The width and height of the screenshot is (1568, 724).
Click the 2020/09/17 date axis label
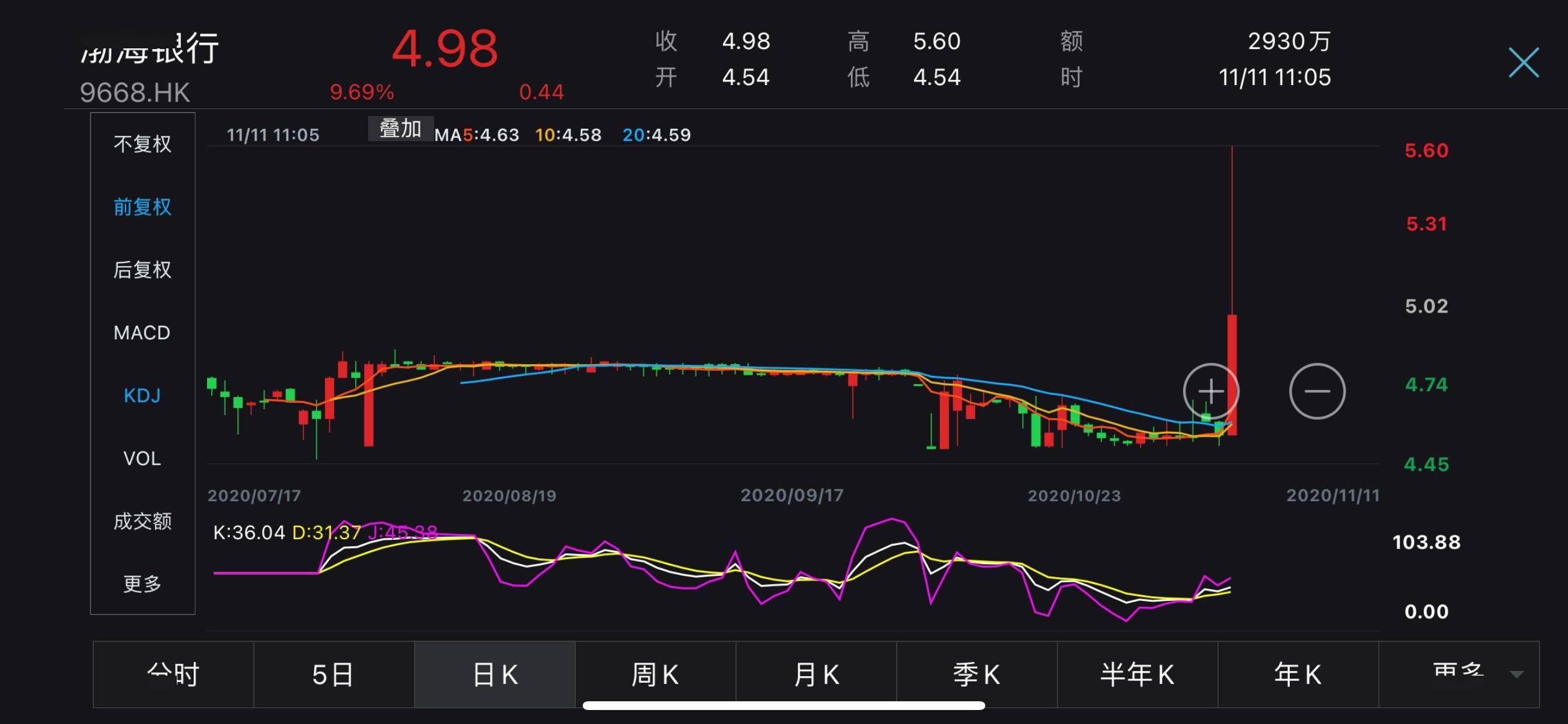[x=792, y=496]
